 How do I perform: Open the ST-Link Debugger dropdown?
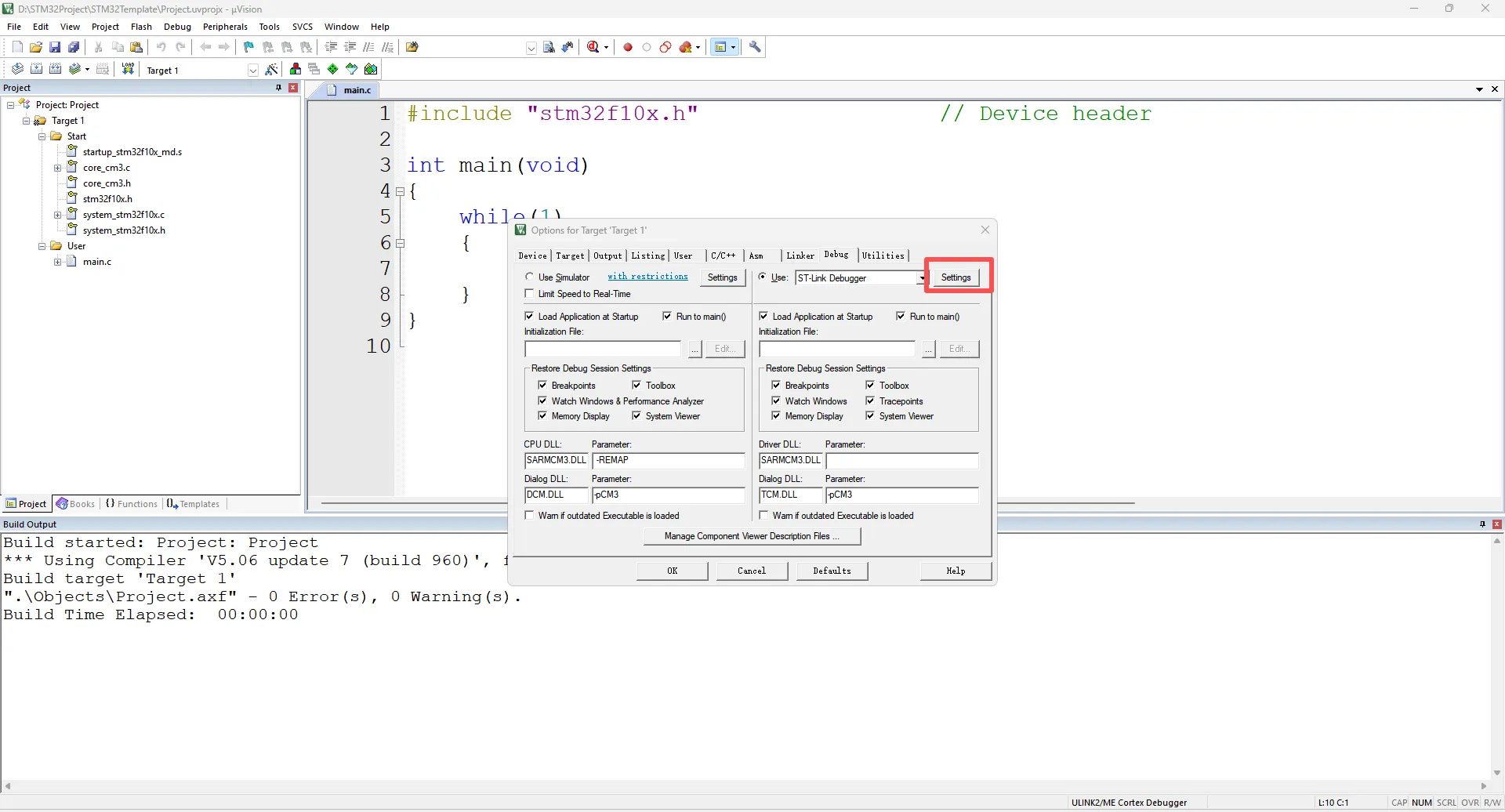[x=922, y=278]
